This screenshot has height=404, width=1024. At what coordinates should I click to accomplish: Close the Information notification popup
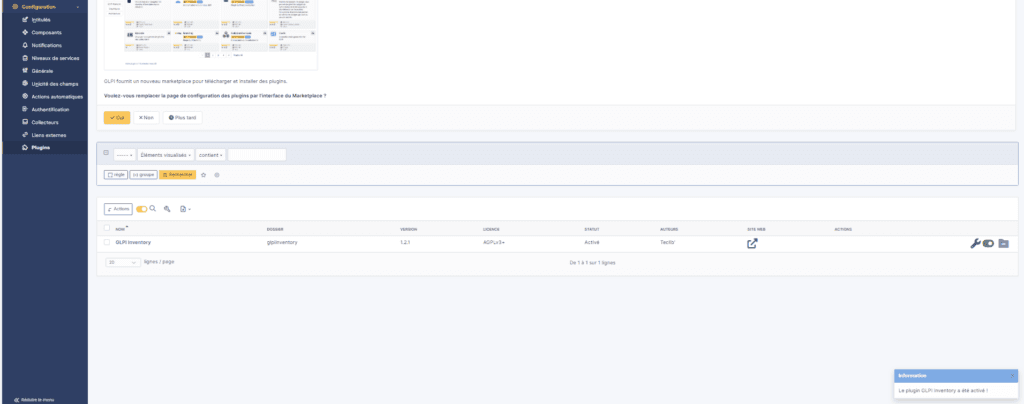point(1011,375)
